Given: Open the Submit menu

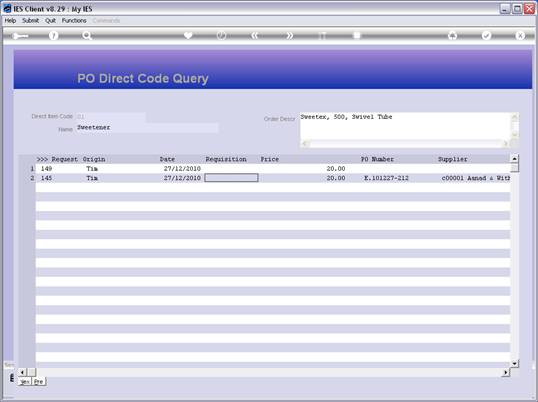Looking at the screenshot, I should click(31, 21).
